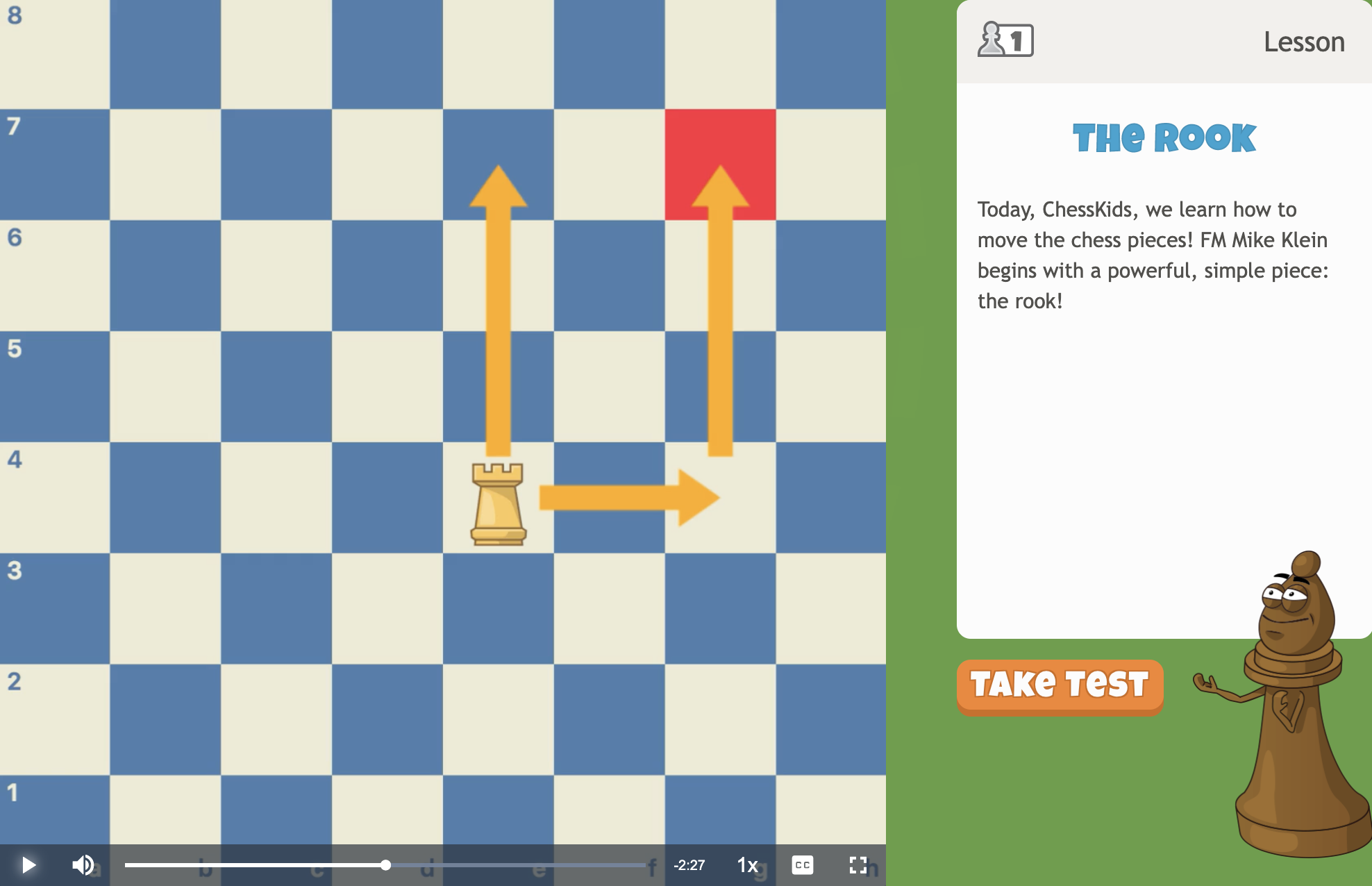Click the lesson number badge icon
The image size is (1372, 886).
[x=1003, y=41]
